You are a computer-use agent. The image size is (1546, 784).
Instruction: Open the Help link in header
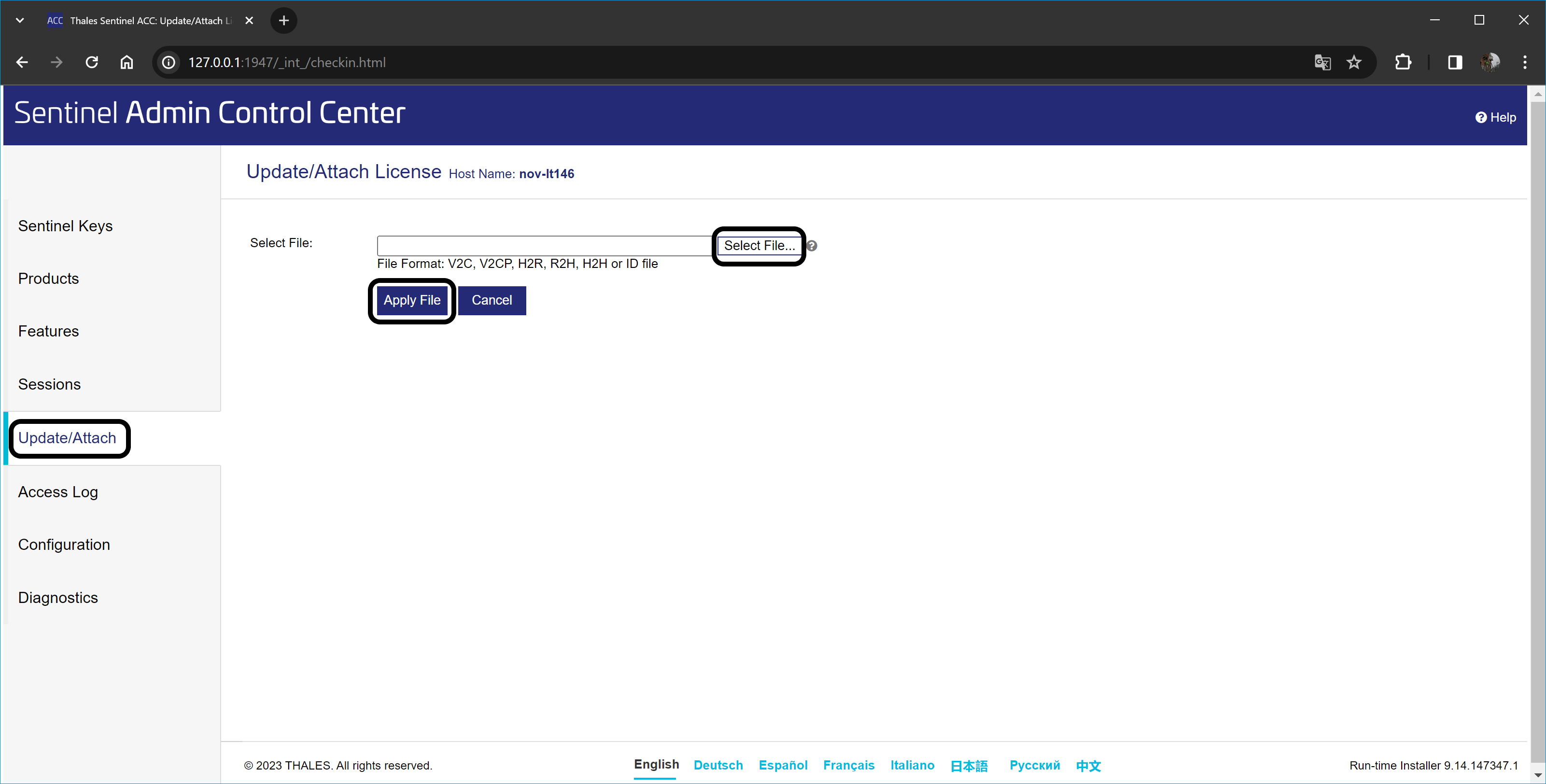[1495, 118]
